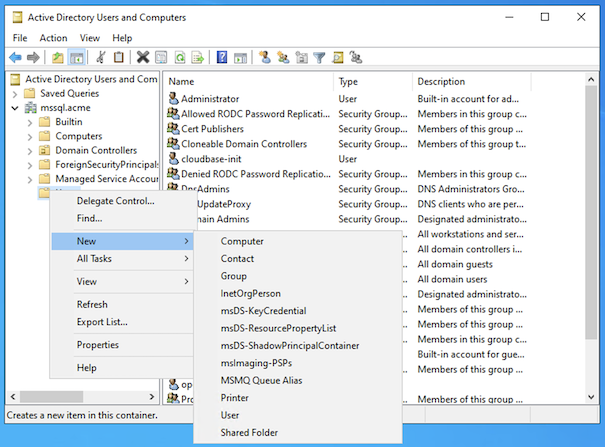Image resolution: width=605 pixels, height=447 pixels.
Task: Choose User from the New submenu
Action: 297,415
